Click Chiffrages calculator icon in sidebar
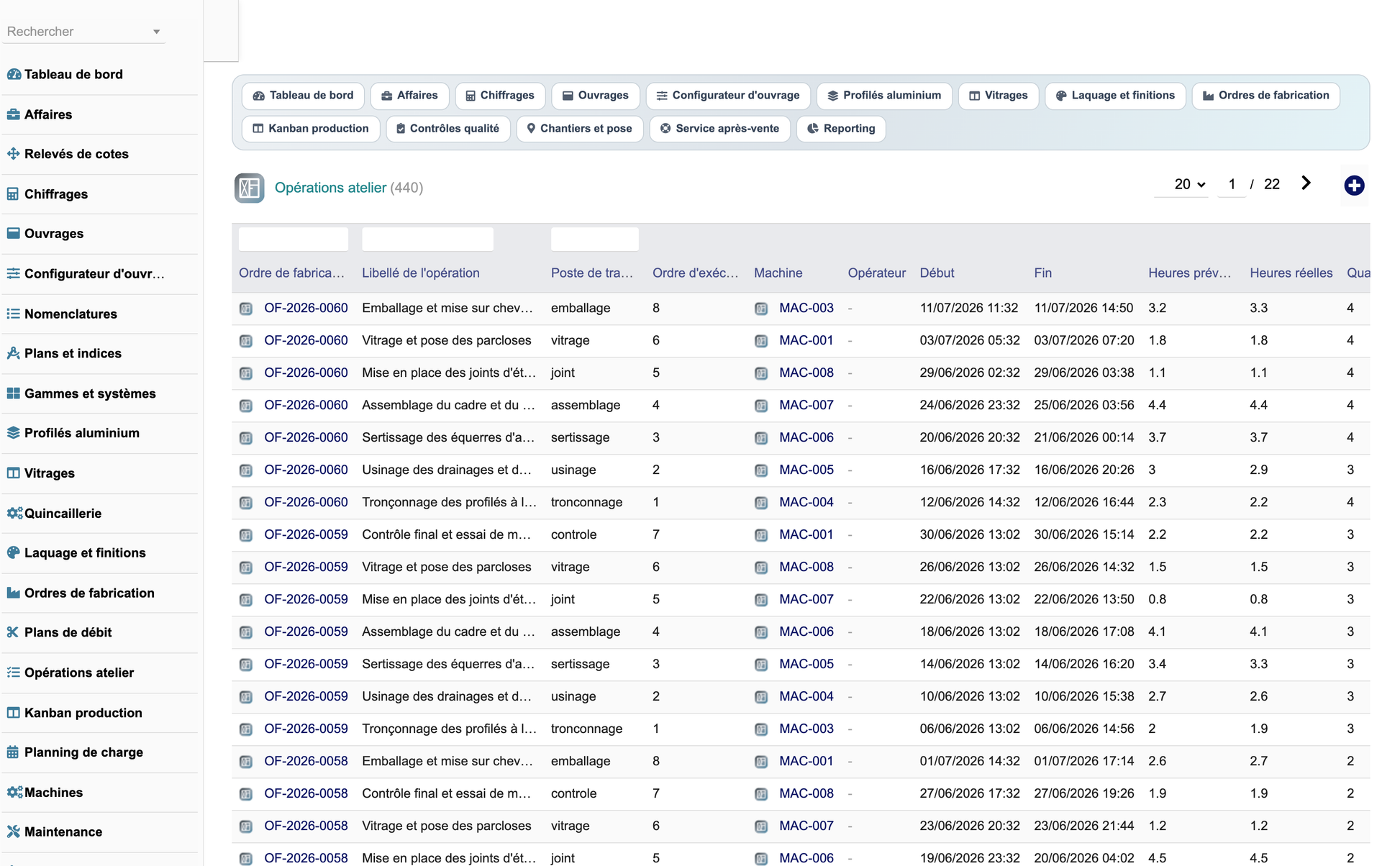 [x=14, y=194]
